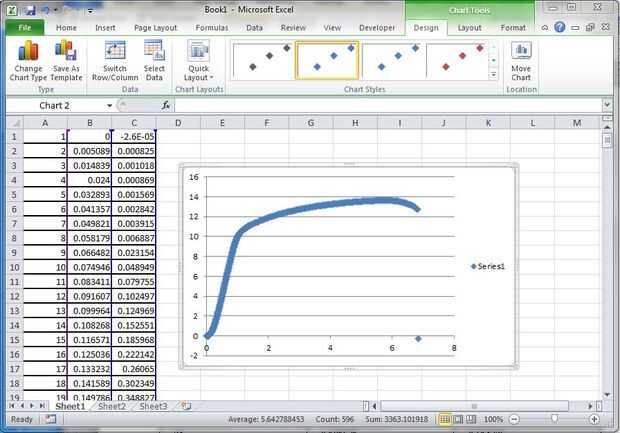This screenshot has width=620, height=433.
Task: Switch to the Review tab
Action: coord(293,28)
